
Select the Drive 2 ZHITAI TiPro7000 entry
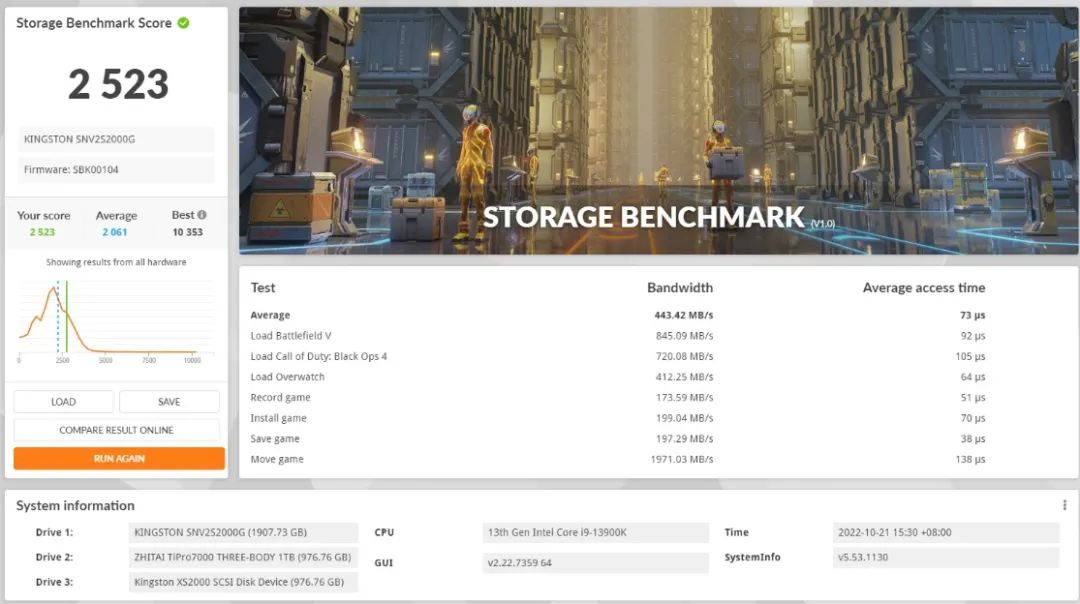pyautogui.click(x=243, y=557)
